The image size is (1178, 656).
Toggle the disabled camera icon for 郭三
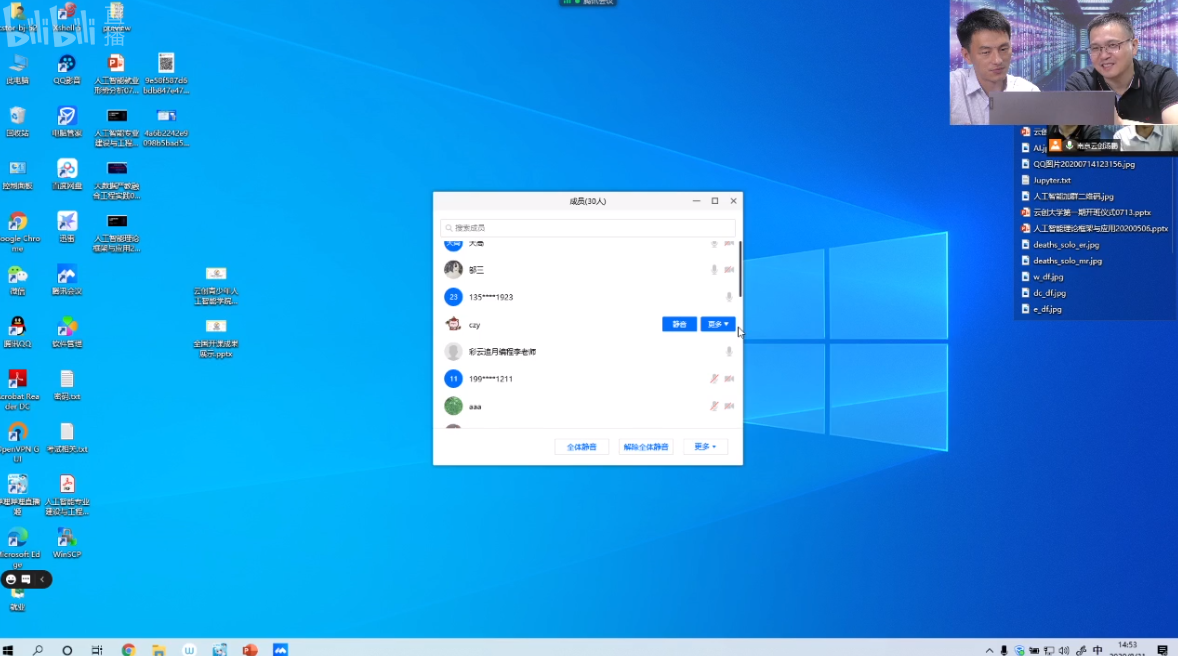click(x=729, y=270)
